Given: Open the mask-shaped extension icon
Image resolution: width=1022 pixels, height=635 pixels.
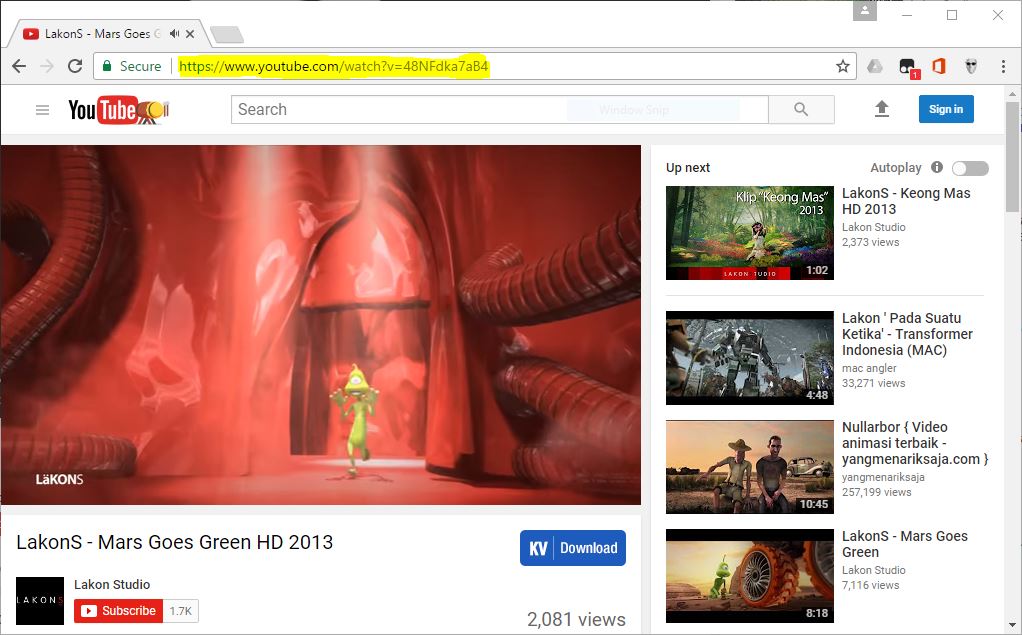Looking at the screenshot, I should (x=971, y=66).
